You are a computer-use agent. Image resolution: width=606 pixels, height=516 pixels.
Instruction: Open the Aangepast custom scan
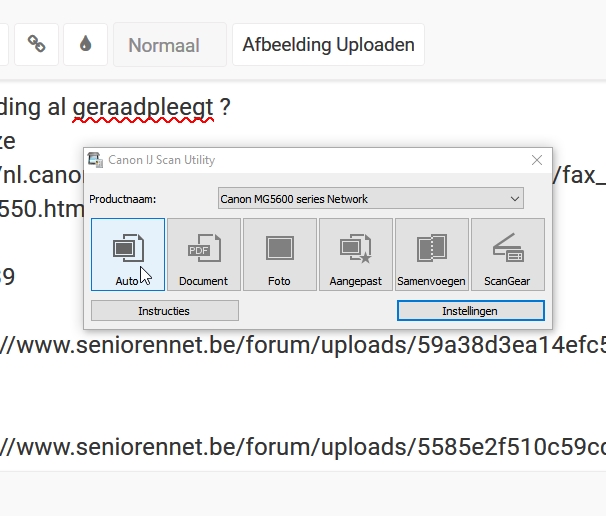click(x=356, y=255)
